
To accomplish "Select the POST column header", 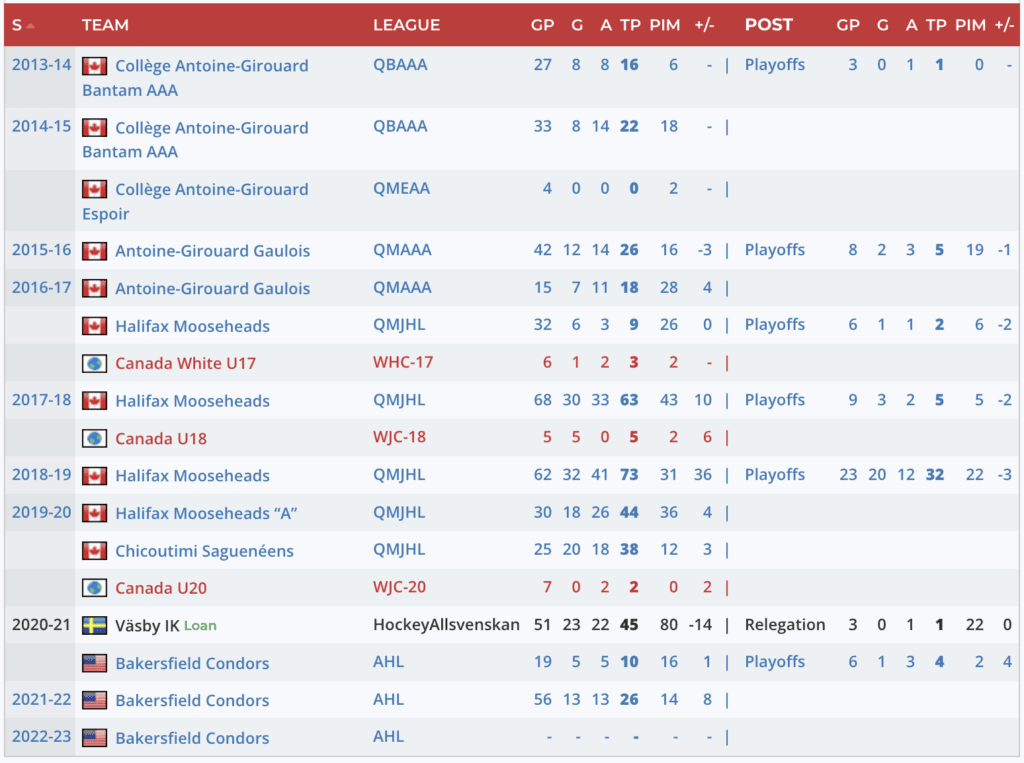I will [x=768, y=25].
